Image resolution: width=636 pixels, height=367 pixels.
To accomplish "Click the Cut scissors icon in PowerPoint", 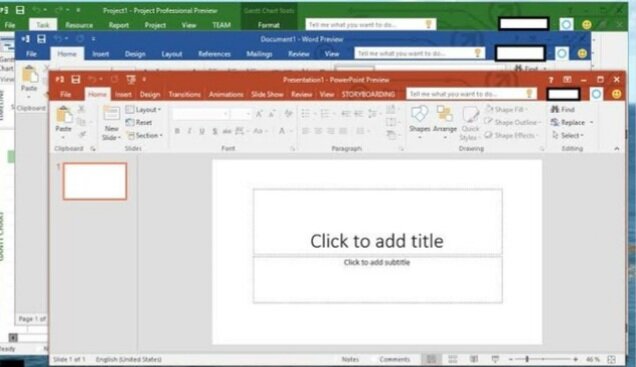I will 81,109.
